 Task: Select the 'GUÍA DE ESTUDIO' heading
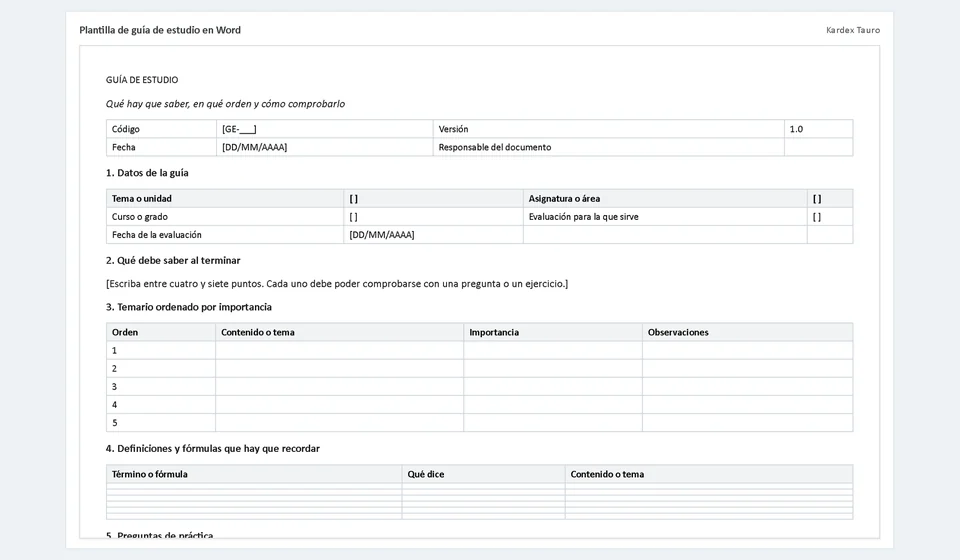[142, 80]
